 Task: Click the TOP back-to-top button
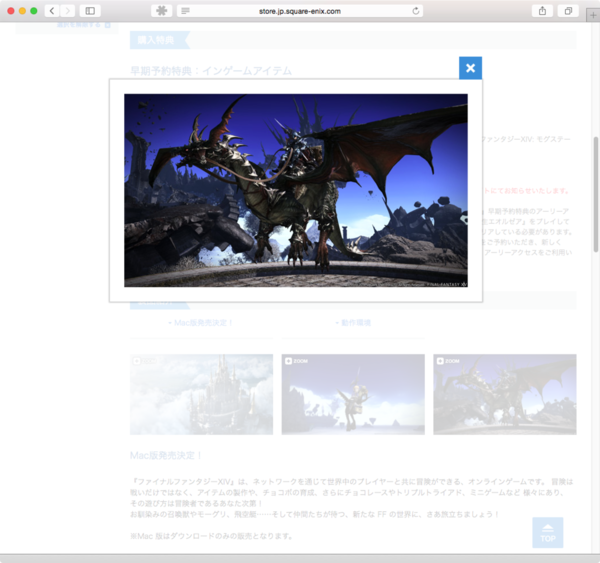click(x=548, y=532)
